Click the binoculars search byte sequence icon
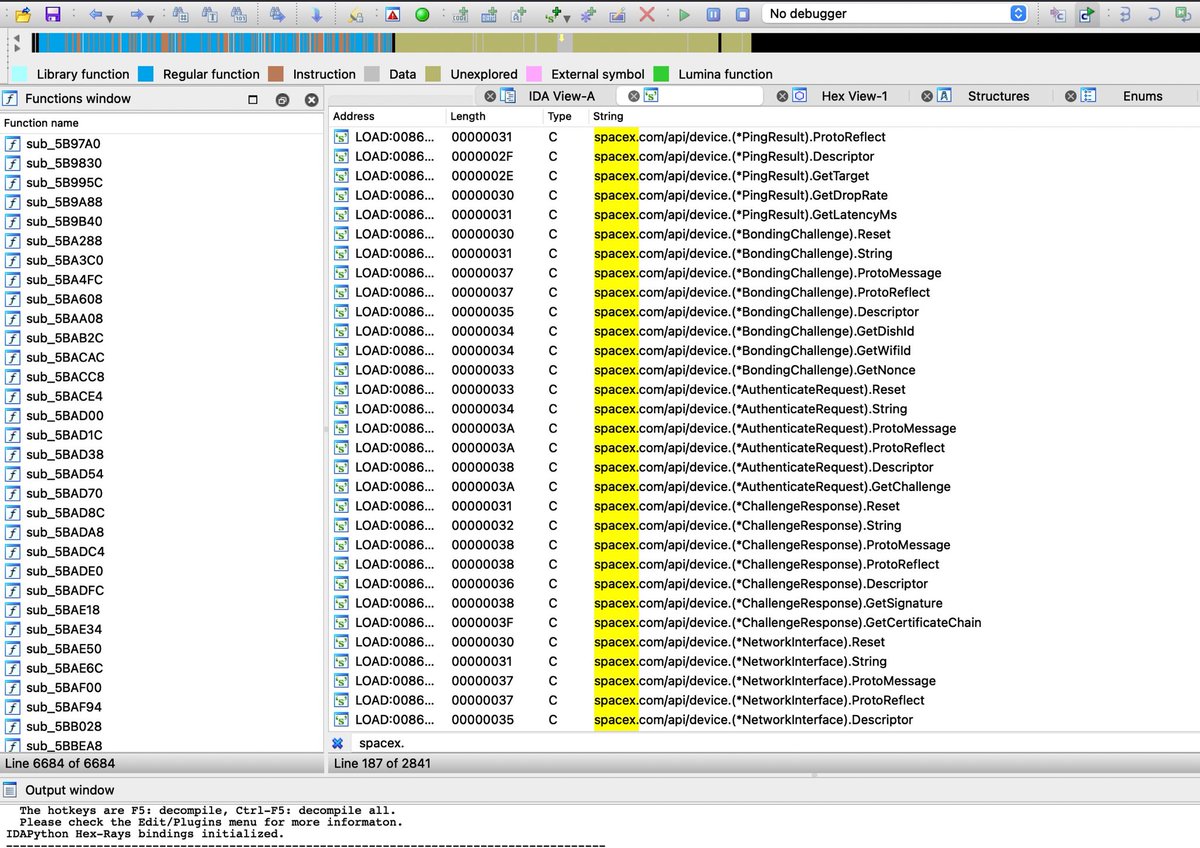The image size is (1200, 848). coord(239,14)
